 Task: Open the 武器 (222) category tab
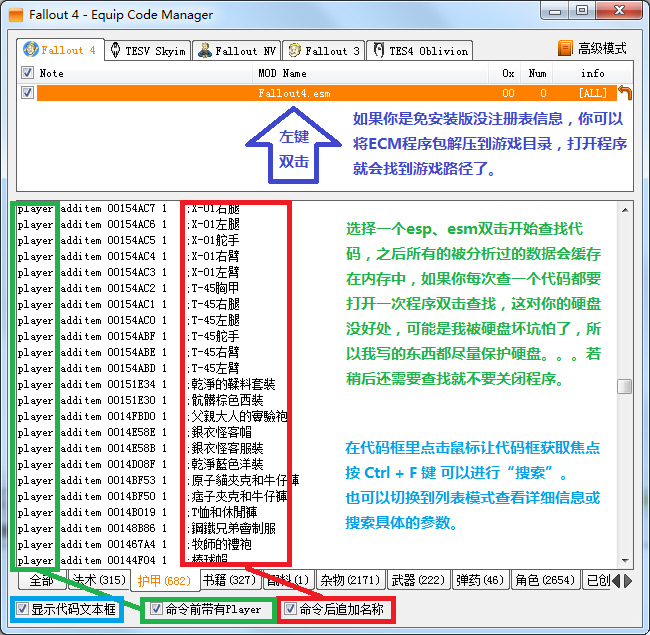pos(418,580)
